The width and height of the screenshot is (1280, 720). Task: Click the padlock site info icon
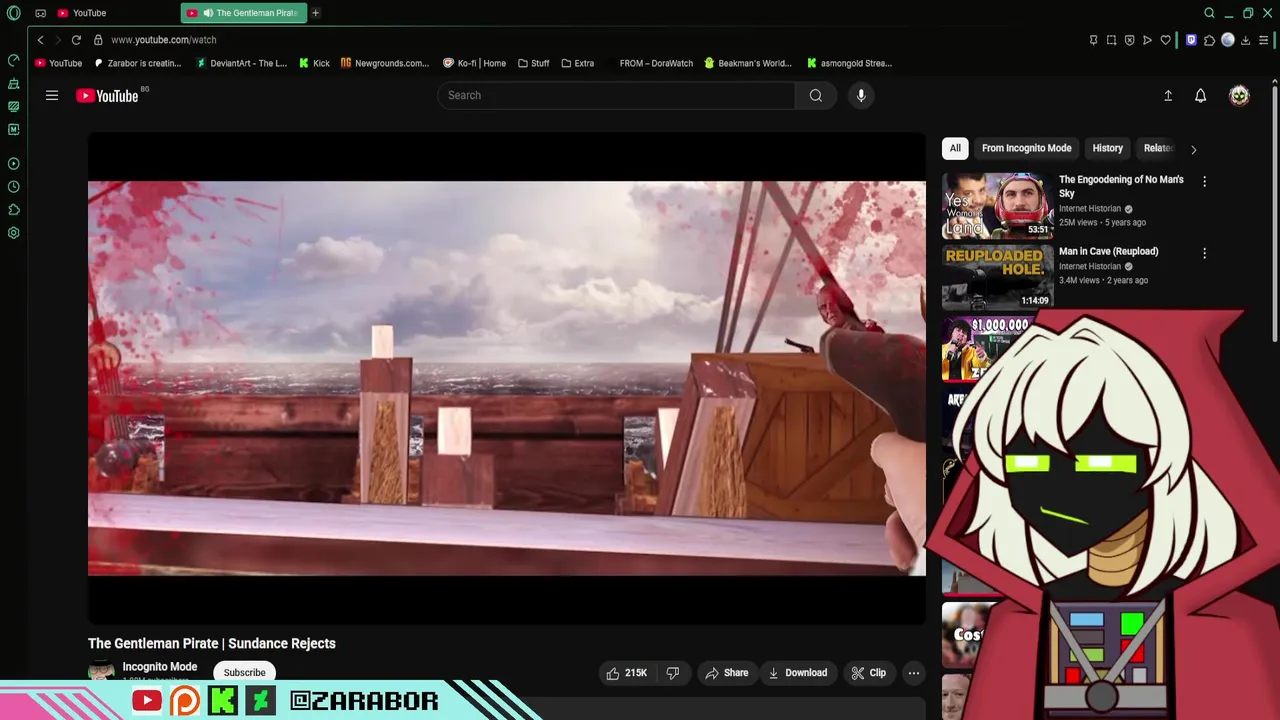point(98,40)
